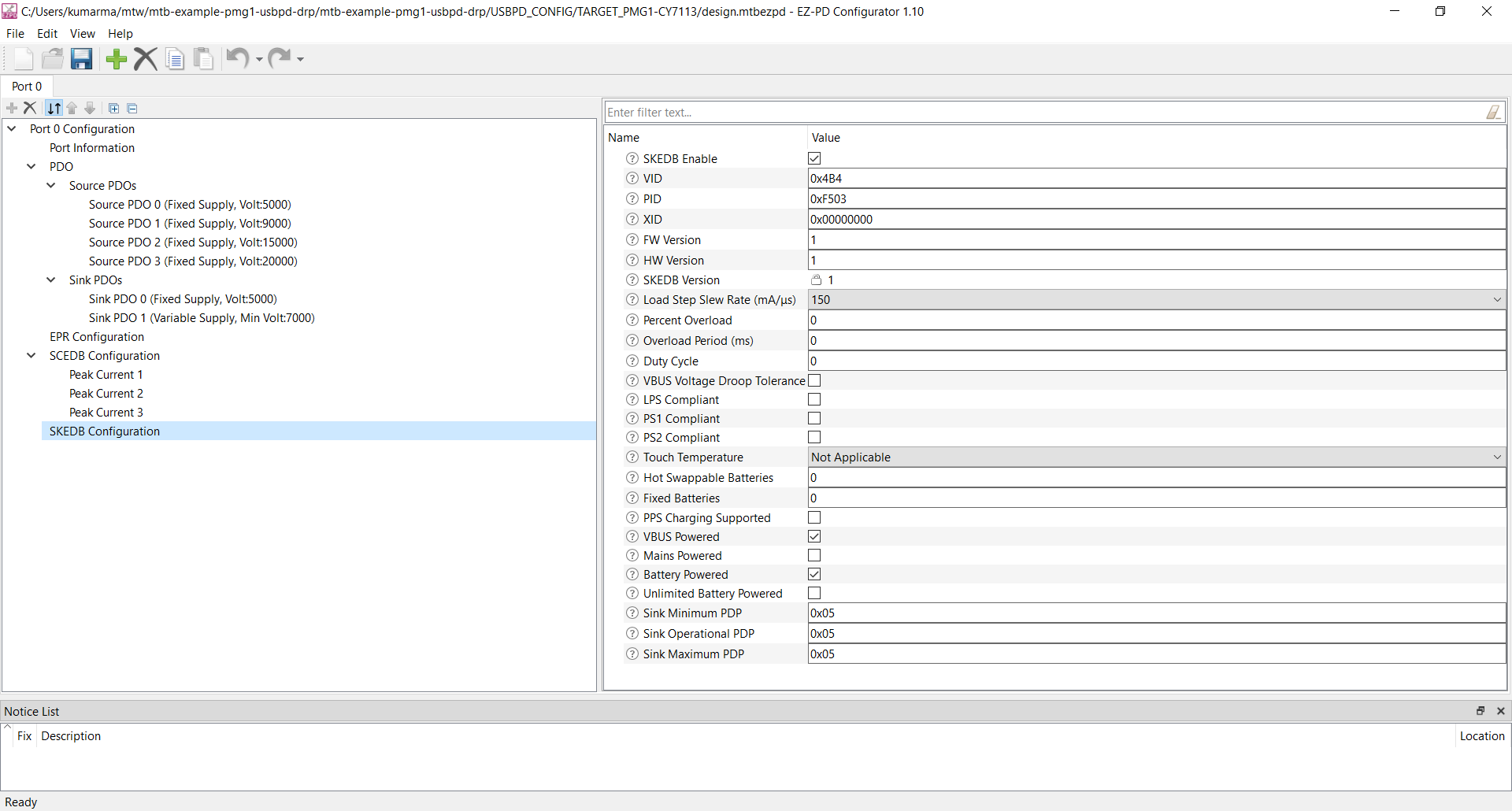
Task: Click help icon next to Battery Powered
Action: [632, 575]
